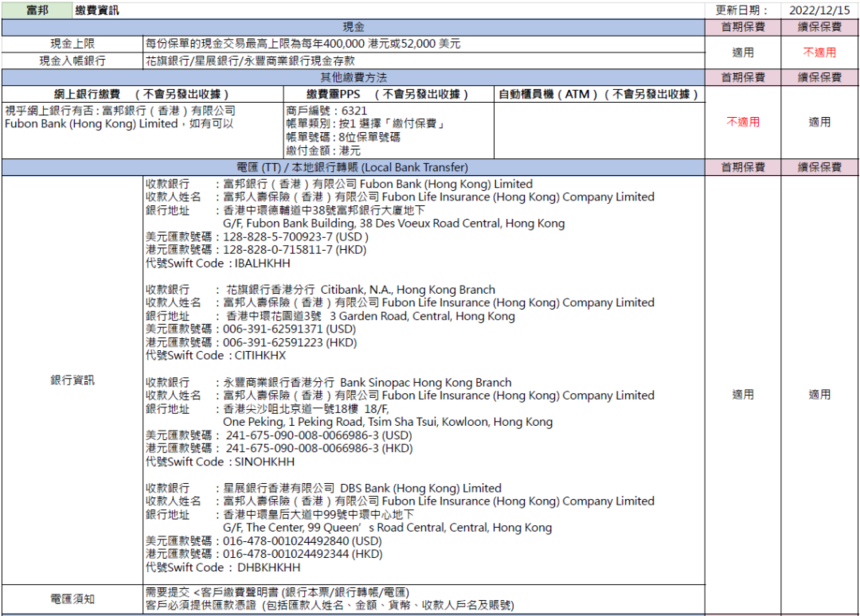The image size is (860, 616).
Task: Click the 收款銀行 line for DBS Bank (Hong Kong) Limited
Action: (324, 488)
